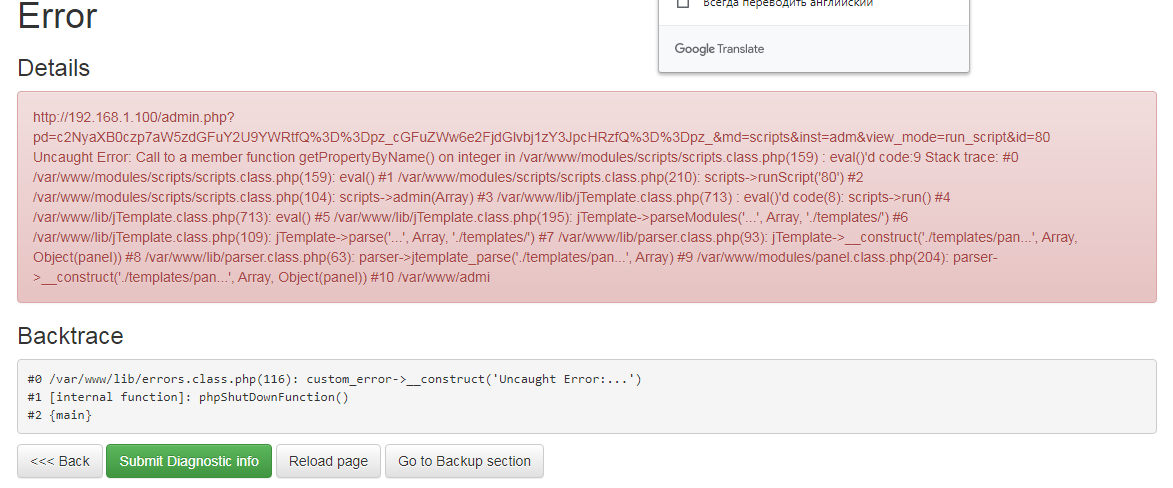The height and width of the screenshot is (488, 1173).
Task: Click backtrace line #2 {main}
Action: 60,415
